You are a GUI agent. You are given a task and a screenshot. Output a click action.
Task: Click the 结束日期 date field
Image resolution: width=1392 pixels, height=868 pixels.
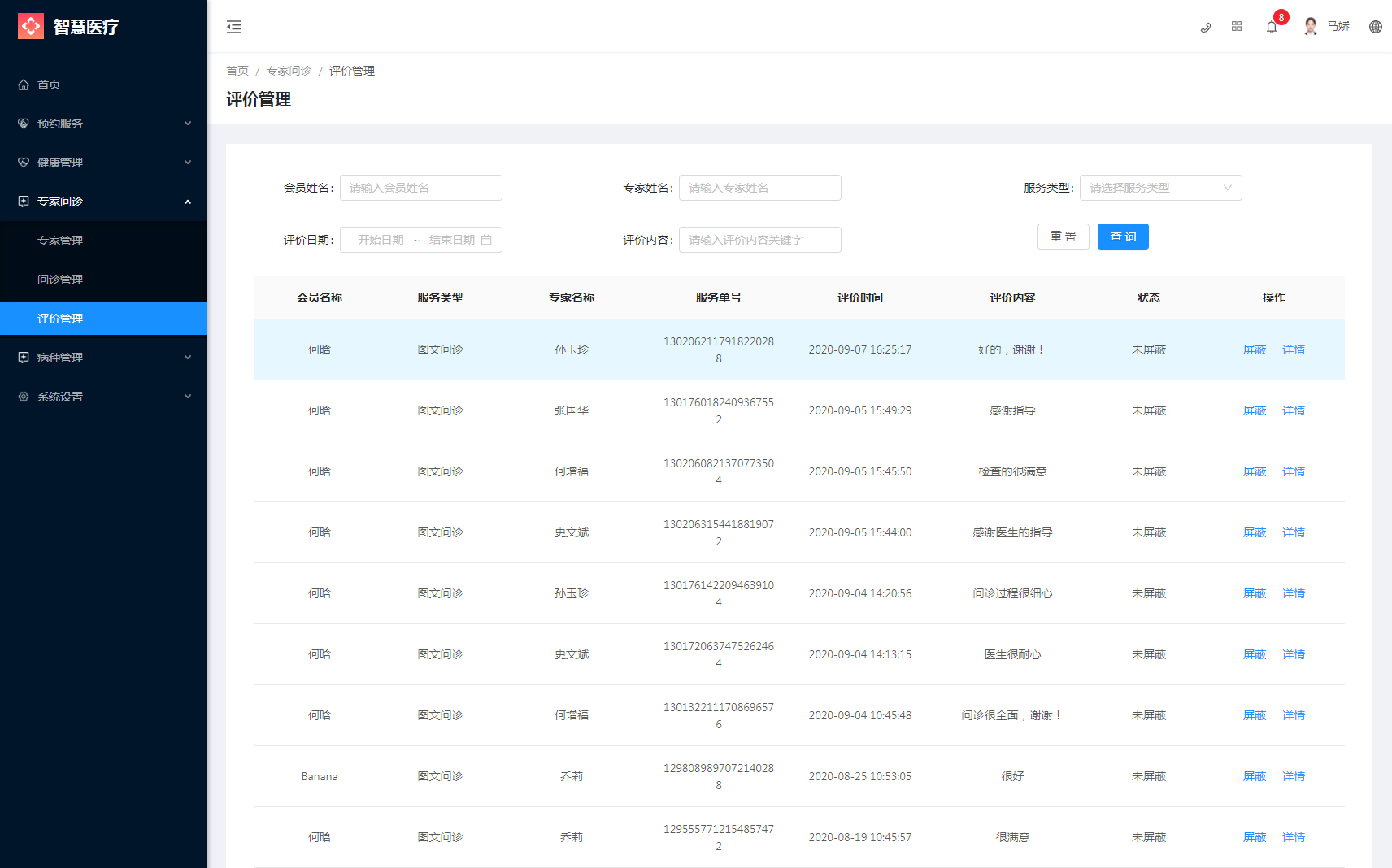(x=451, y=240)
